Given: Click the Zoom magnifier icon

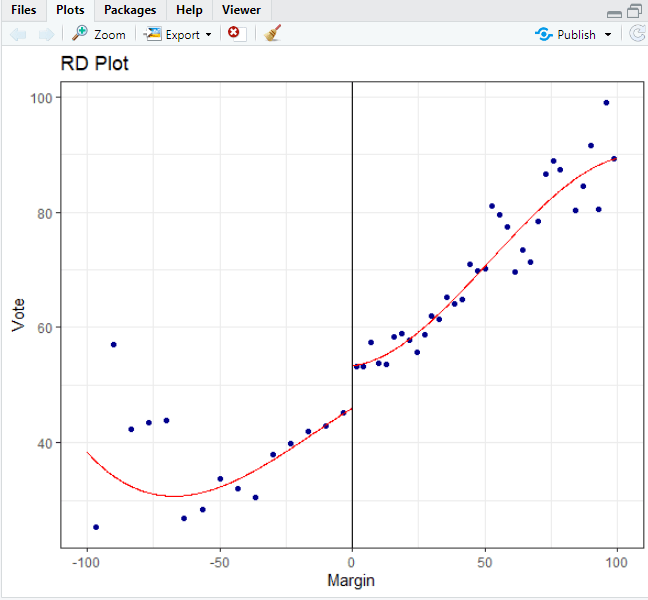Looking at the screenshot, I should point(80,34).
